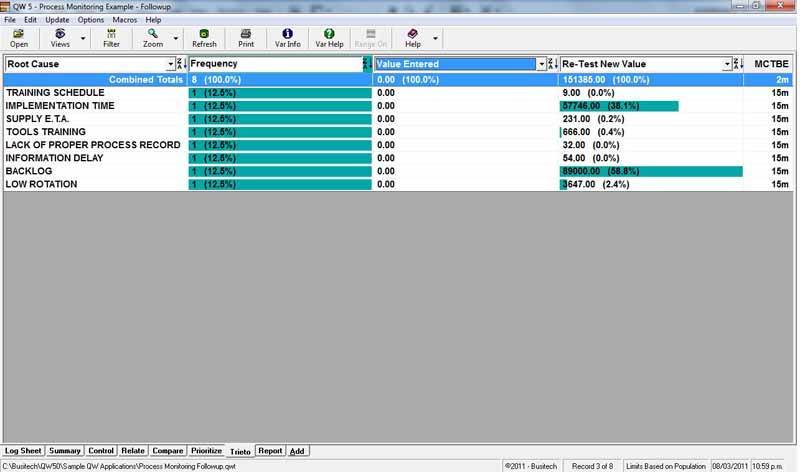Open the Edit menu
Viewport: 800px width, 472px height.
(30, 20)
